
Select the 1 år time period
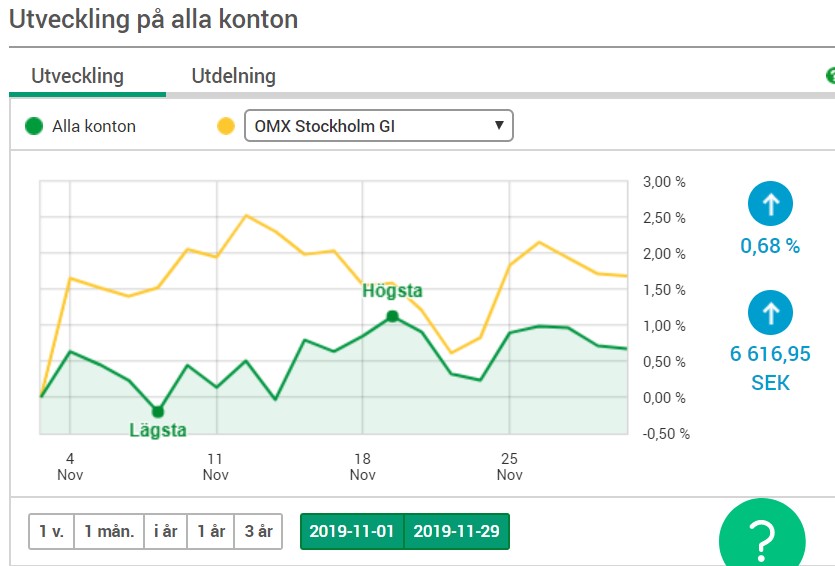(x=211, y=531)
